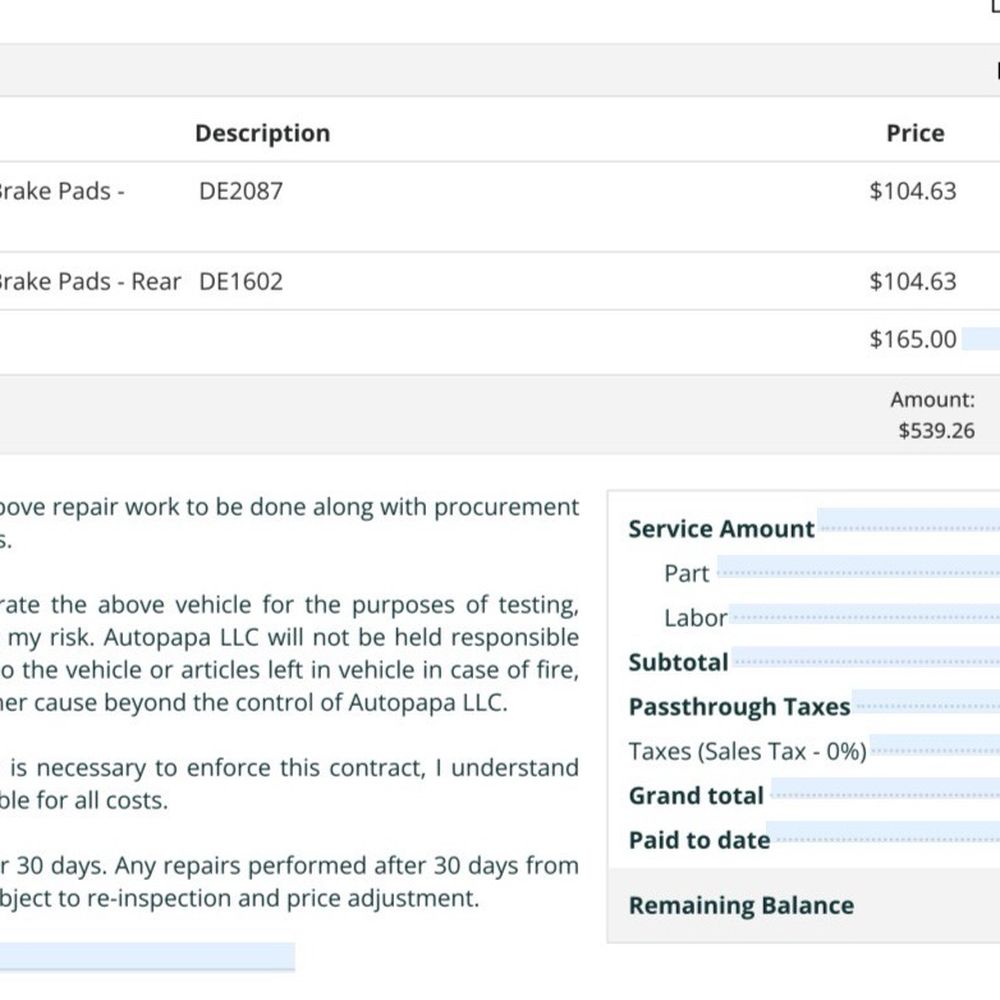1000x1000 pixels.
Task: Click the $165.00 price value
Action: click(913, 339)
